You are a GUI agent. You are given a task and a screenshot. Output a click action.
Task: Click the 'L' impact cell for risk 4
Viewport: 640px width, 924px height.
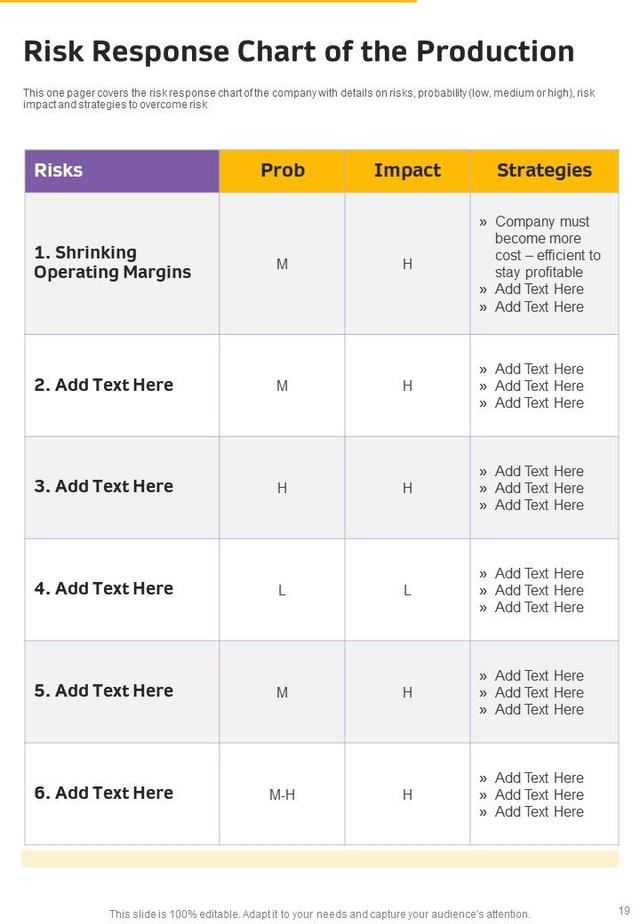point(407,591)
